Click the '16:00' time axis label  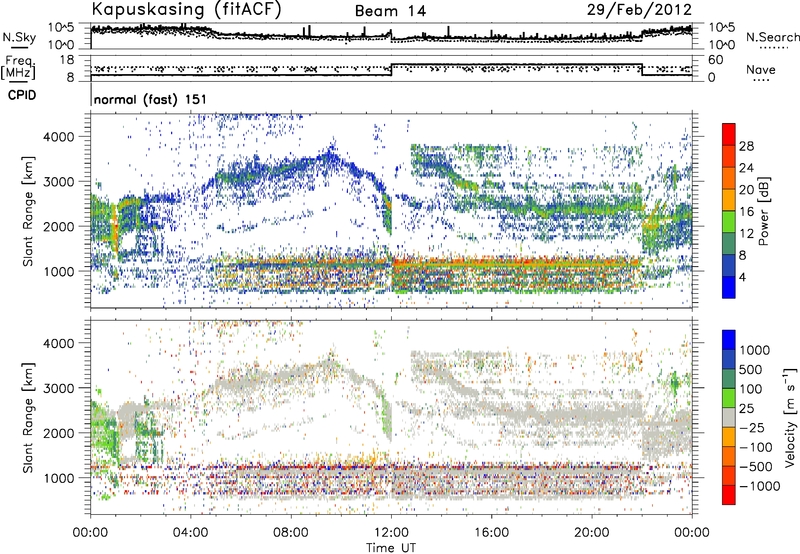tap(491, 532)
